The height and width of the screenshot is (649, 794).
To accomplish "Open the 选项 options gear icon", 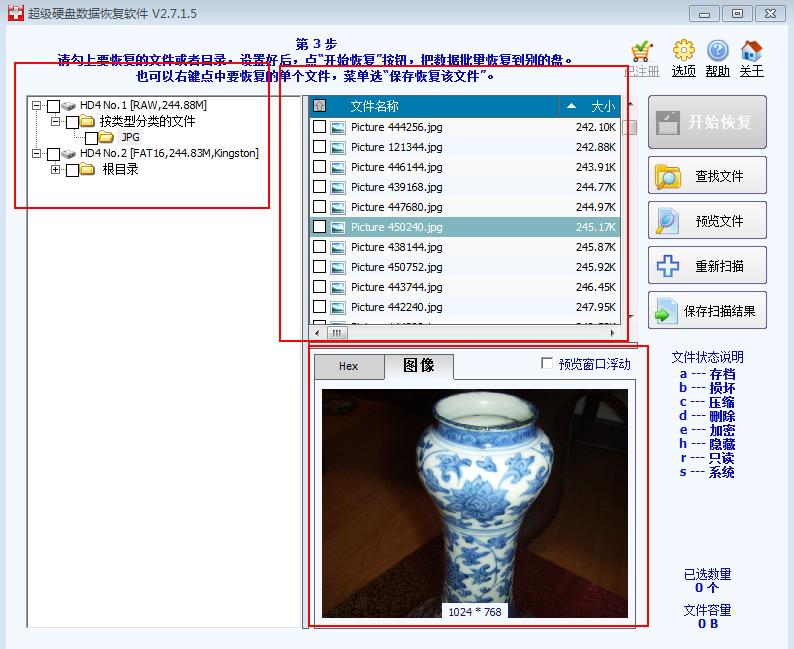I will [x=684, y=51].
